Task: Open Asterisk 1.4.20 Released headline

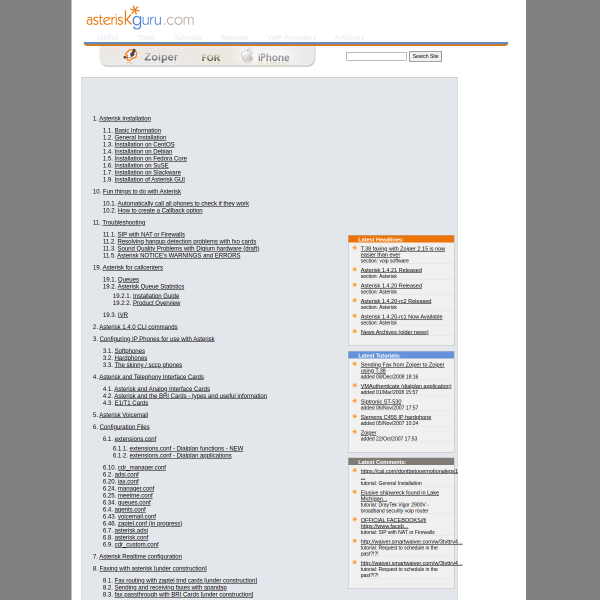Action: 391,286
